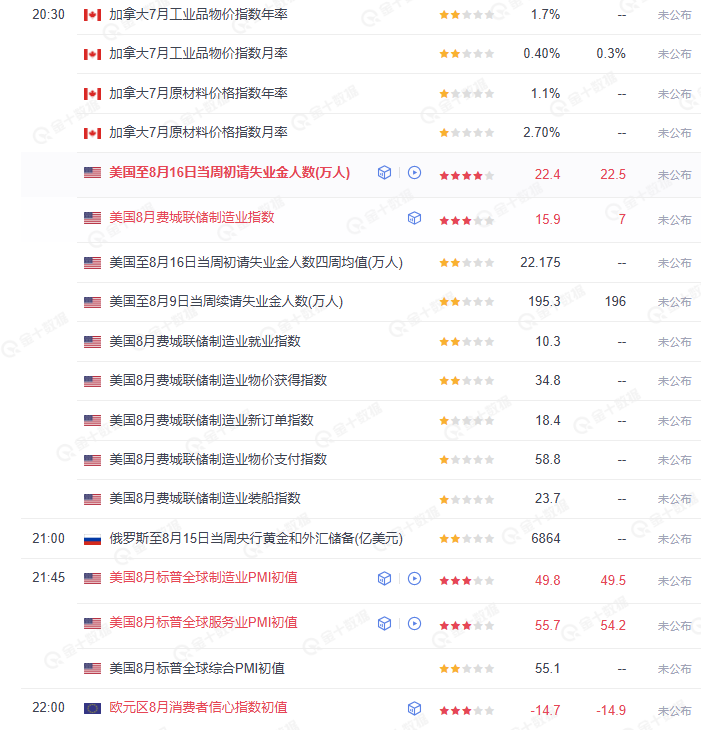The width and height of the screenshot is (701, 730).
Task: Open 欧元区8月消费者信心指数初值 indicator
Action: pos(198,708)
